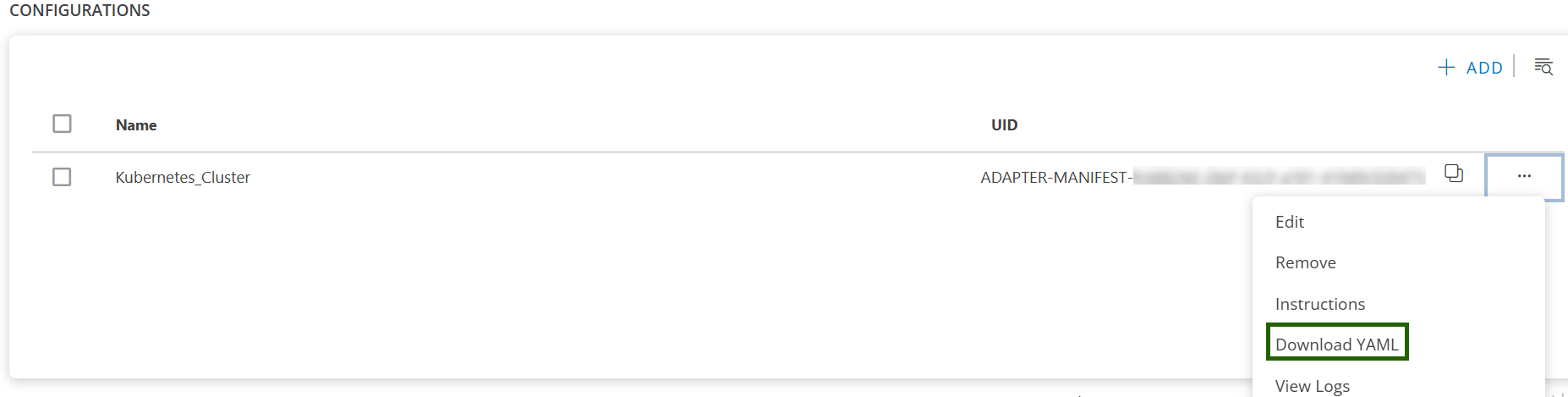This screenshot has width=1568, height=397.
Task: Copy the ADAPTER-MANIFEST UID with copy icon
Action: (1454, 174)
